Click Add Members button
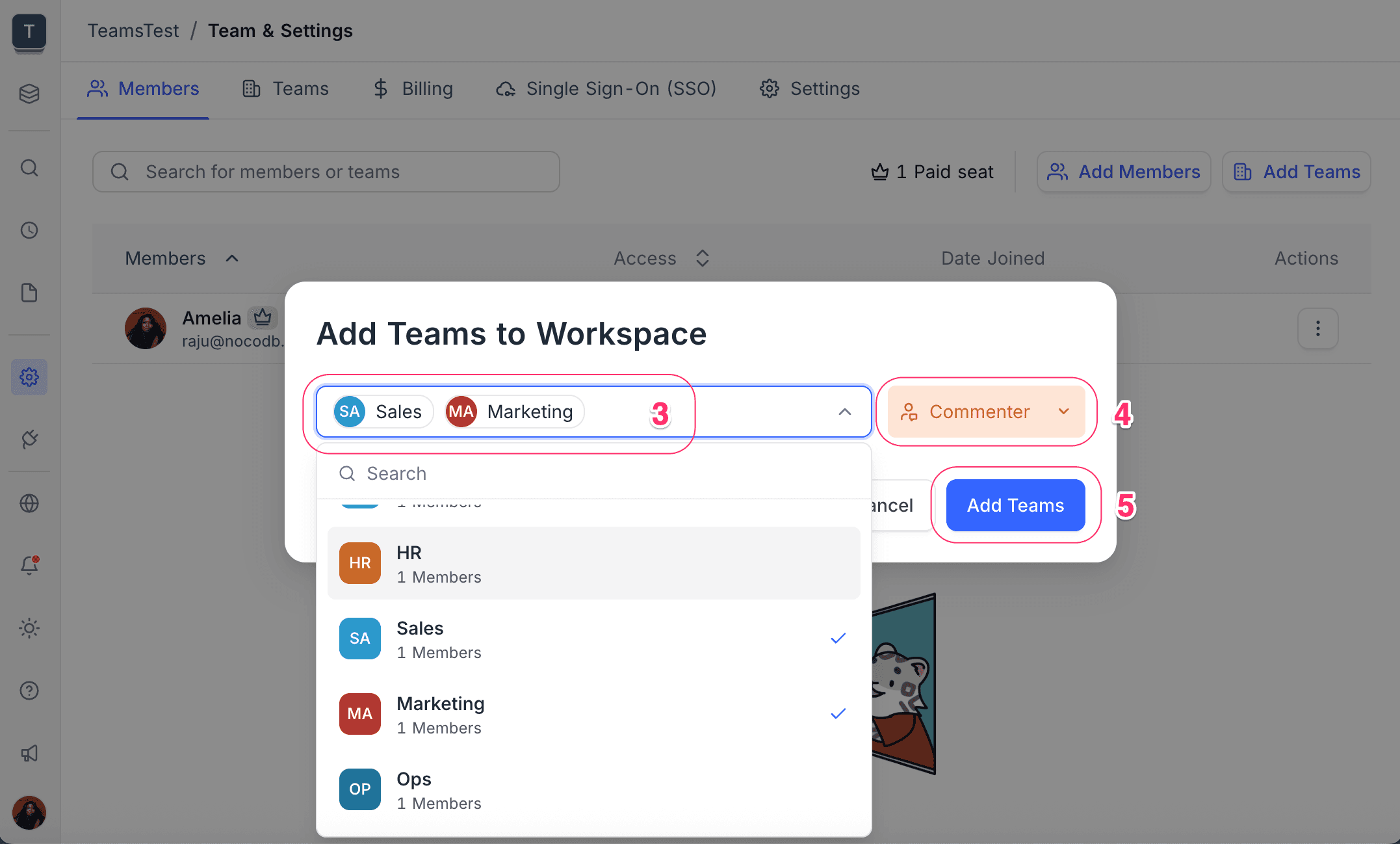The image size is (1400, 844). click(x=1123, y=172)
